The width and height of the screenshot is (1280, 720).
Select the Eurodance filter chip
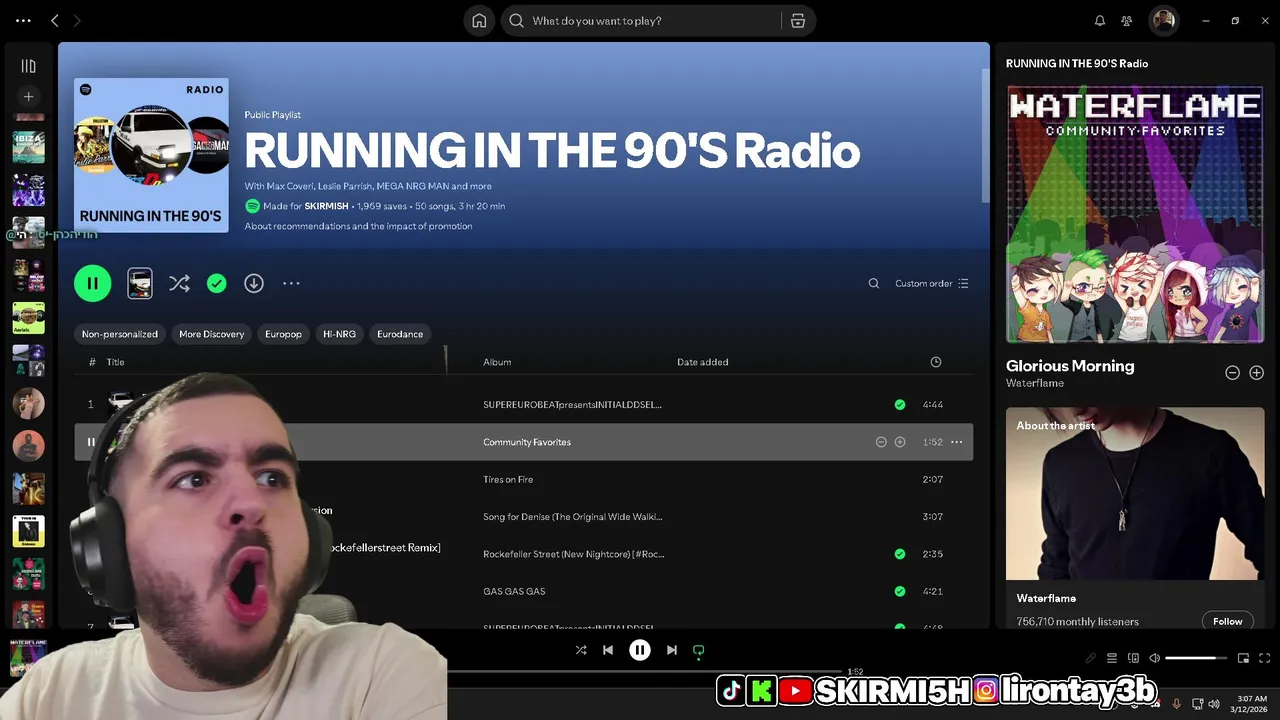400,334
